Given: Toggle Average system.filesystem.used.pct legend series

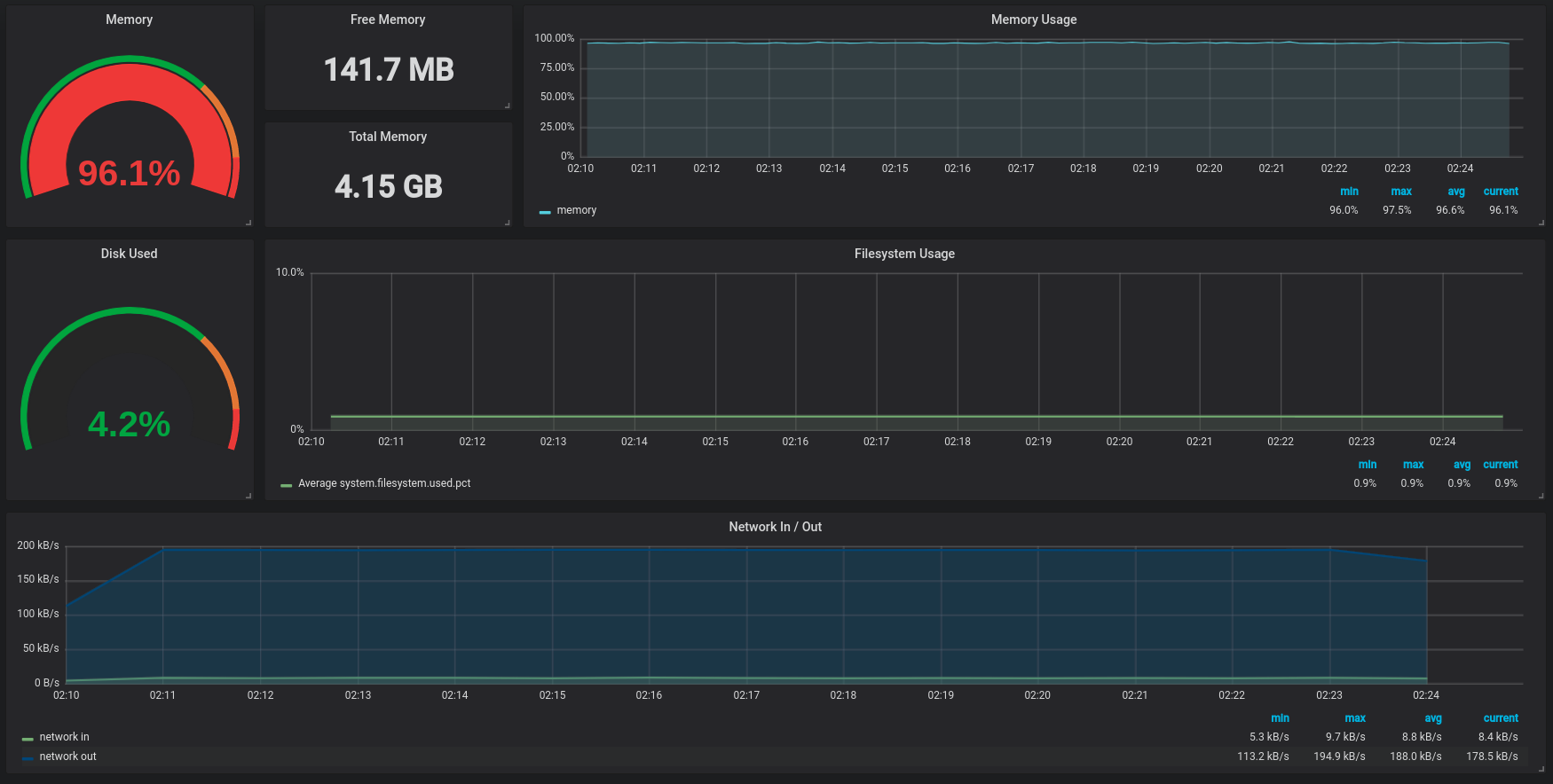Looking at the screenshot, I should (384, 483).
